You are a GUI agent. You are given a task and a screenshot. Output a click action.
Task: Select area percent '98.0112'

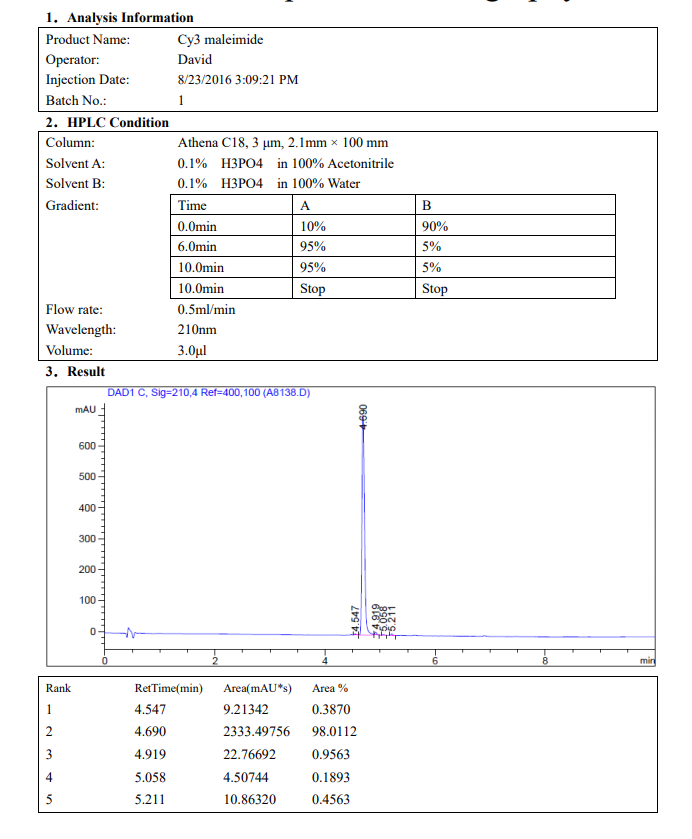[334, 731]
